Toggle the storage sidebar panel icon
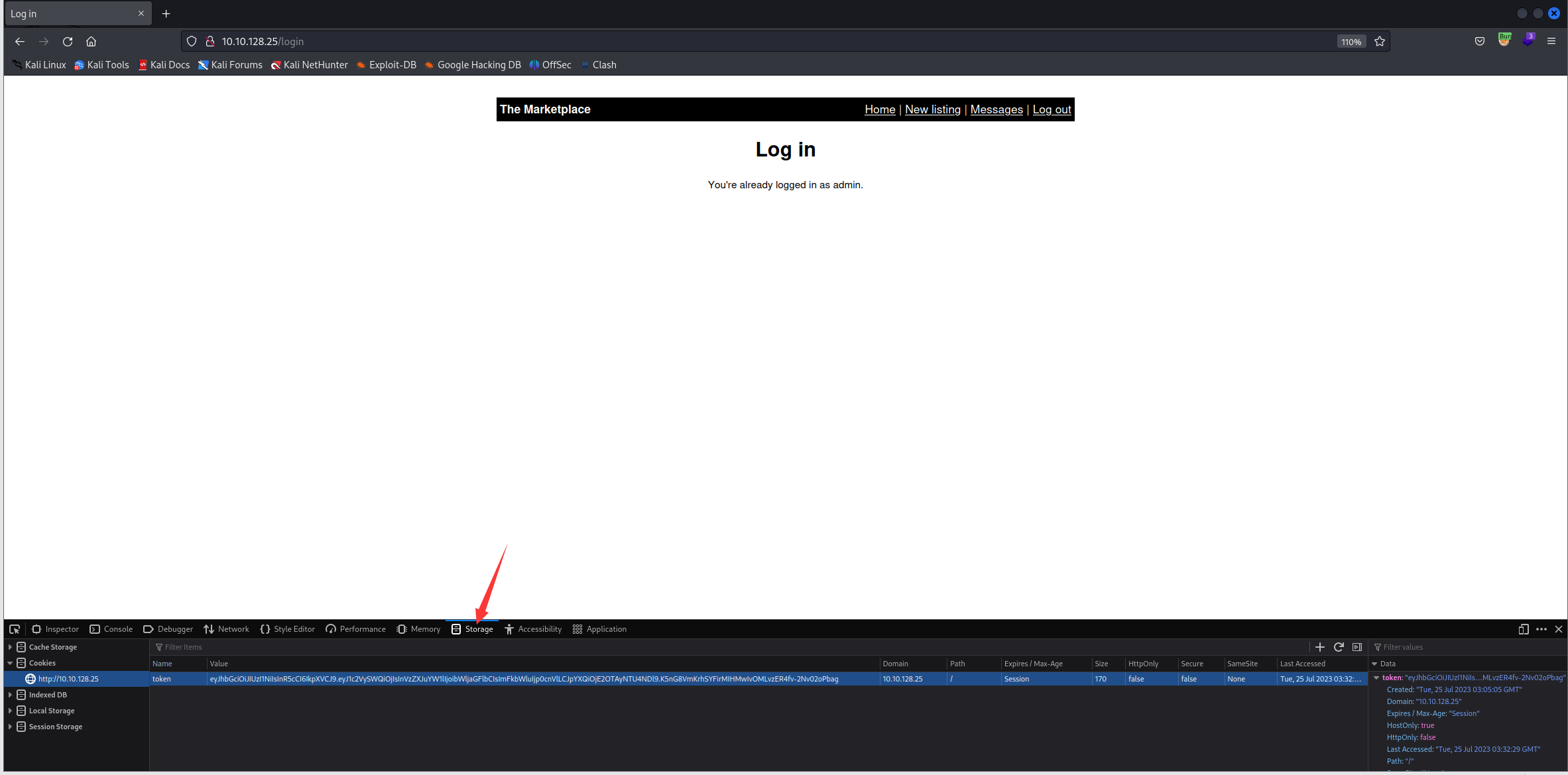 click(1357, 647)
